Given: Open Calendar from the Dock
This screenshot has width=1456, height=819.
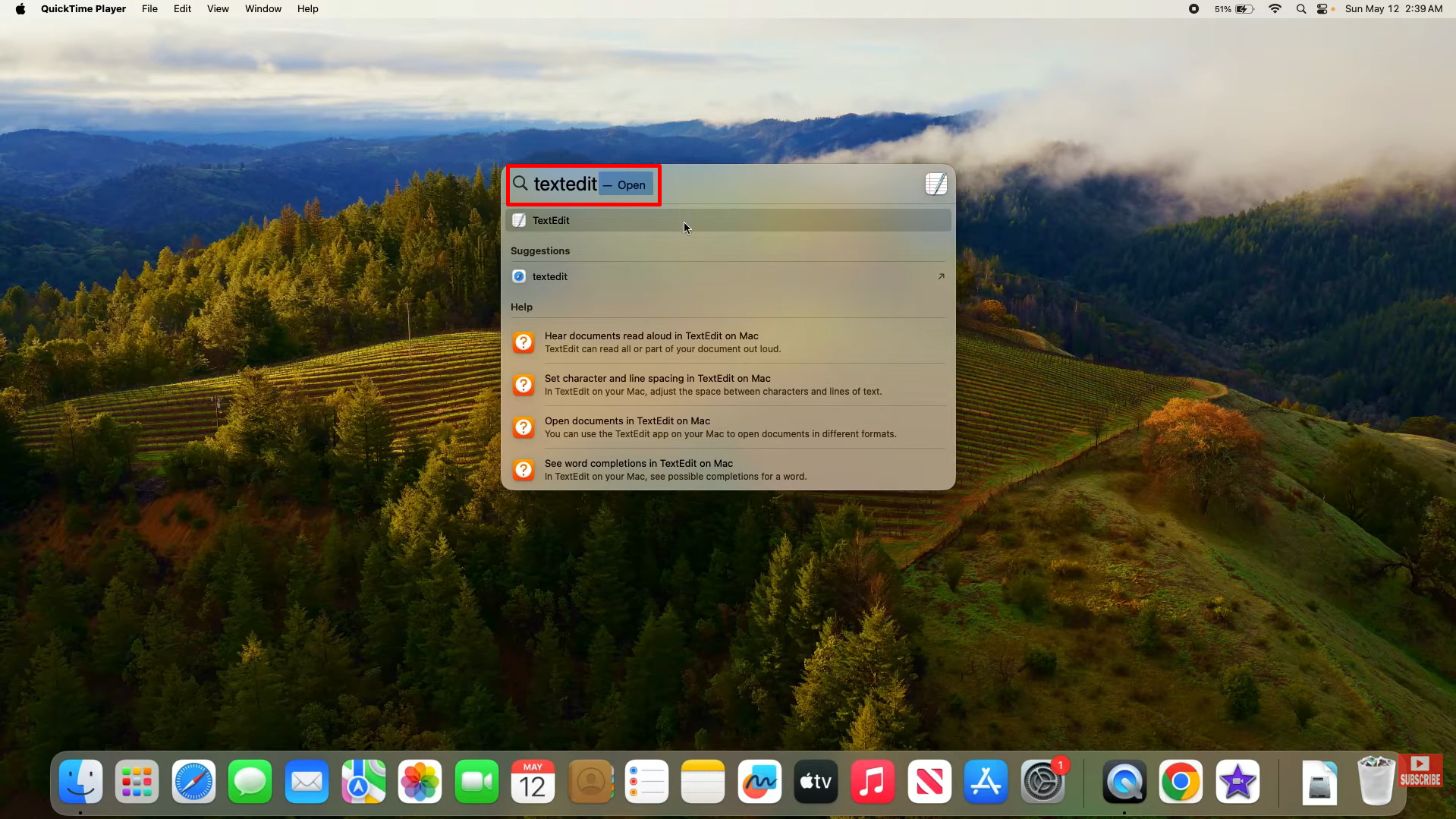Looking at the screenshot, I should [x=533, y=782].
